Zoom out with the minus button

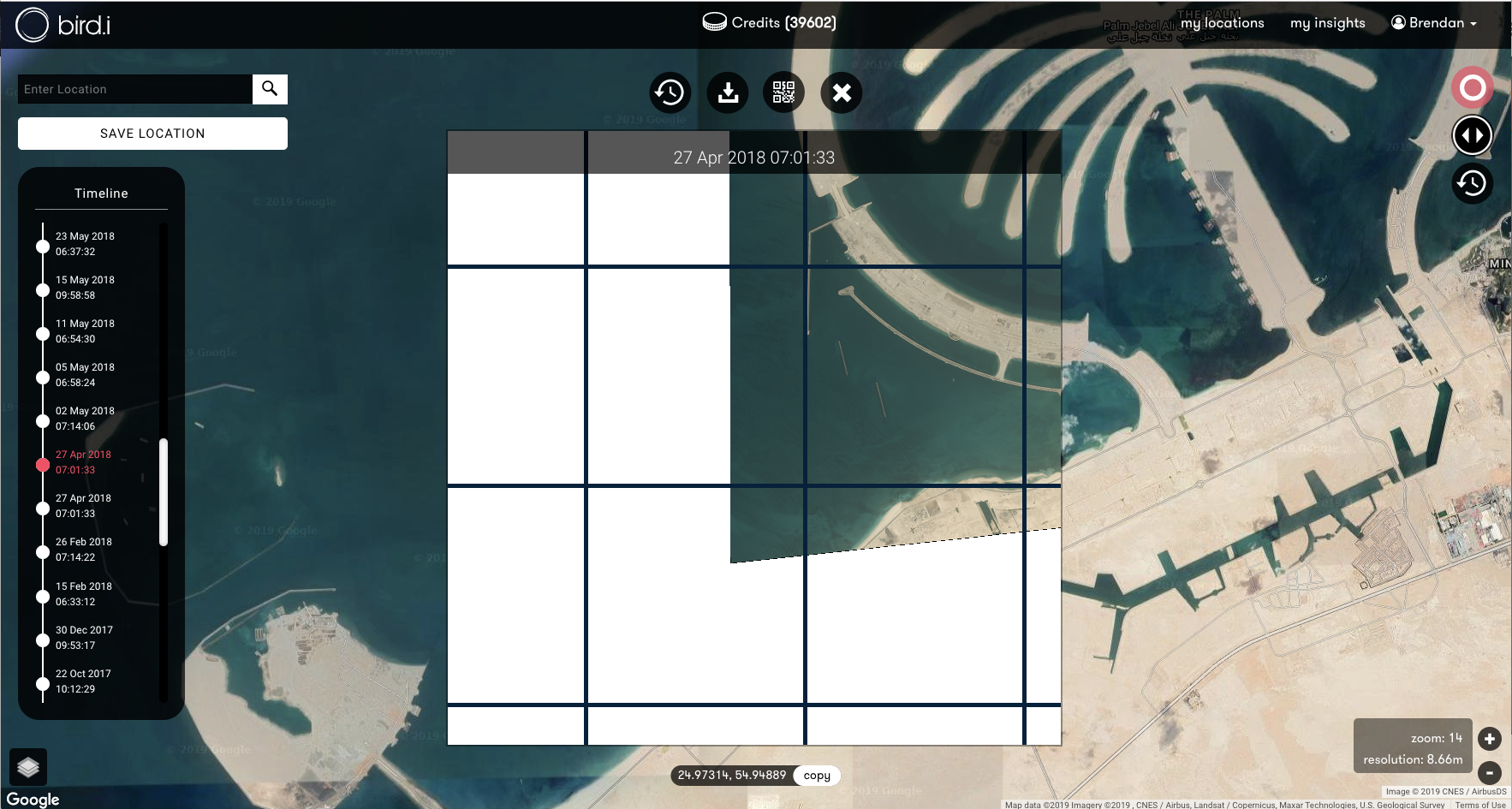[1490, 772]
